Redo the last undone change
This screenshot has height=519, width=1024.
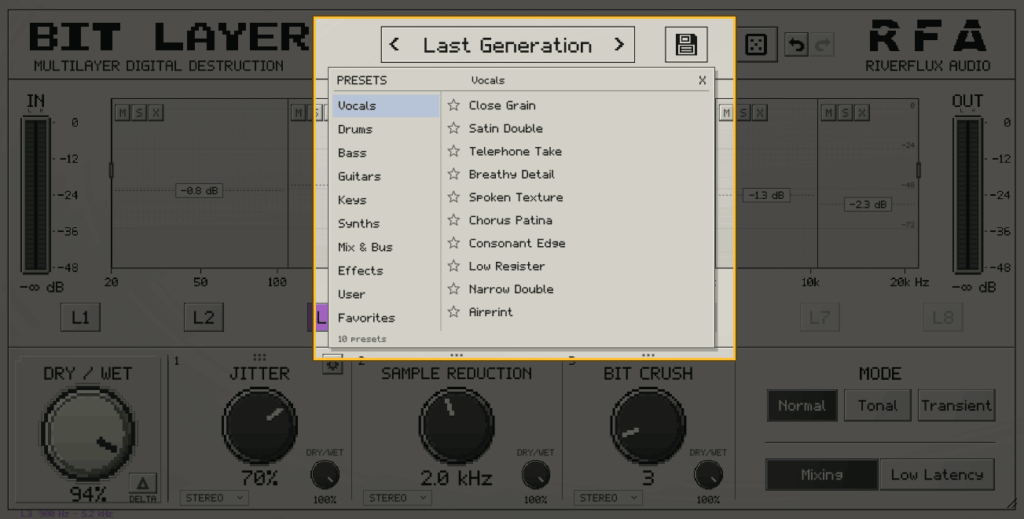(823, 44)
